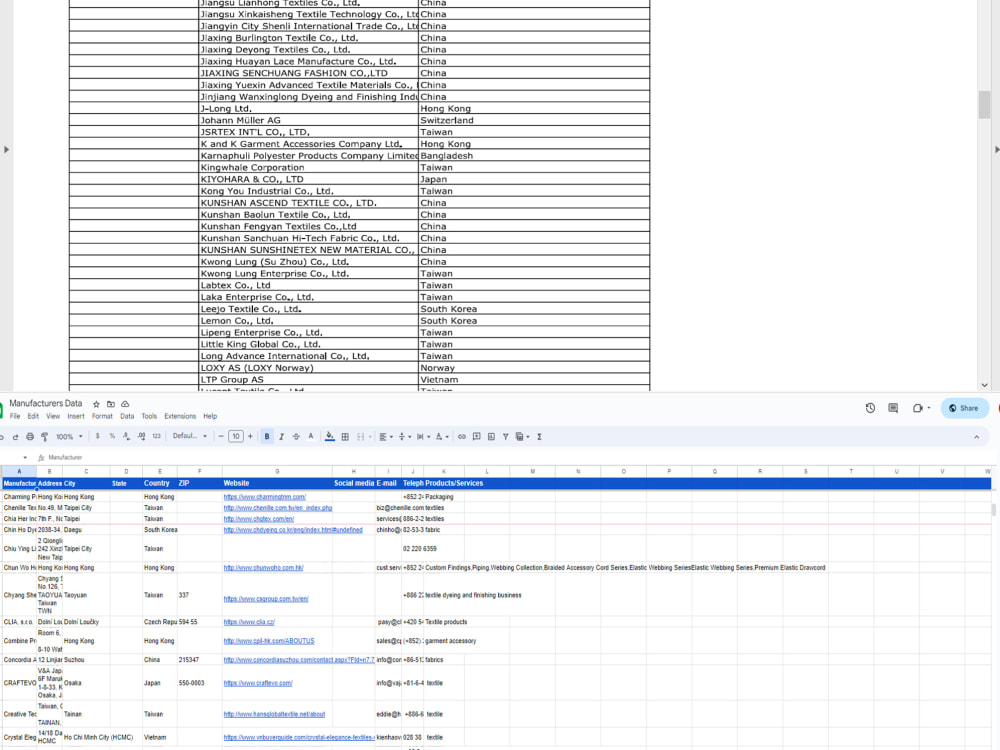Open the Extensions menu
The height and width of the screenshot is (750, 1000).
tap(180, 416)
